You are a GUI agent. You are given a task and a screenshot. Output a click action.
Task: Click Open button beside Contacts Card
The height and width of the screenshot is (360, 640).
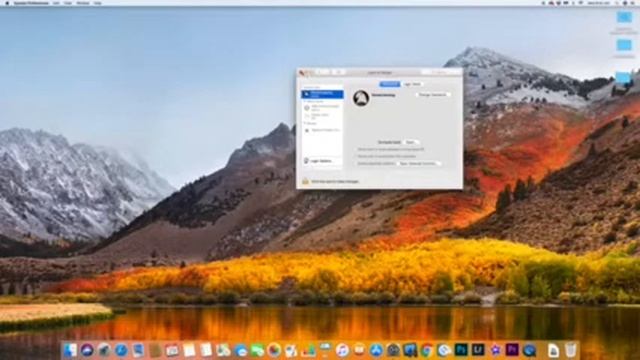click(x=411, y=142)
